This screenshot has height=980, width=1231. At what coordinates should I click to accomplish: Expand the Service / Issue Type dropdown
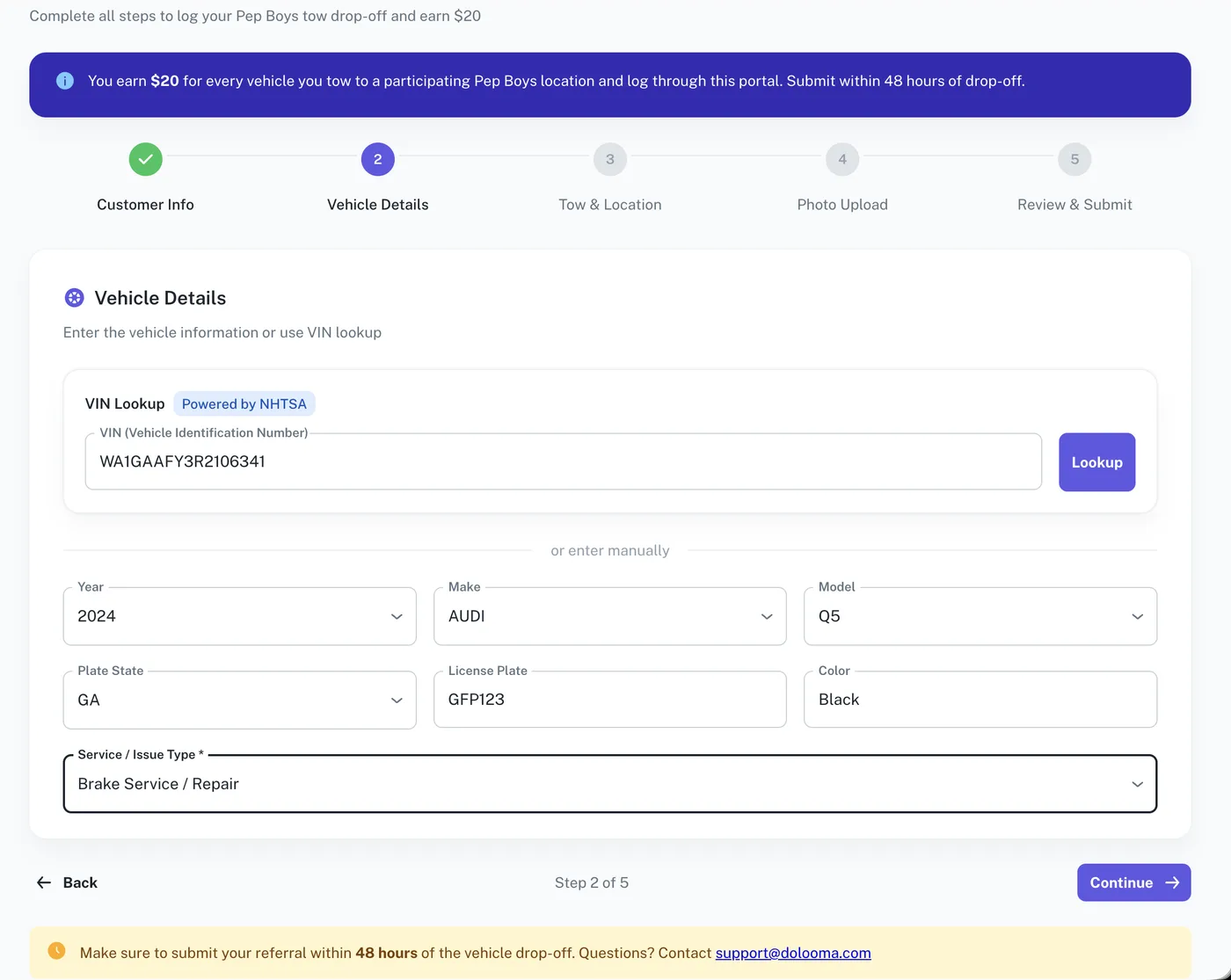click(x=610, y=784)
